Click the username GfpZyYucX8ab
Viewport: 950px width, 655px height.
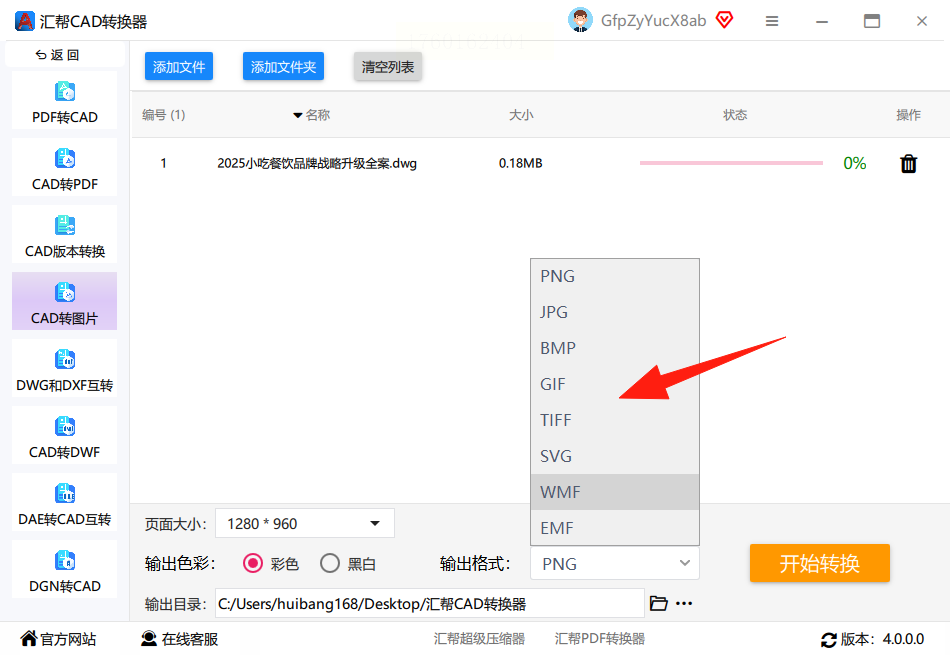[653, 21]
